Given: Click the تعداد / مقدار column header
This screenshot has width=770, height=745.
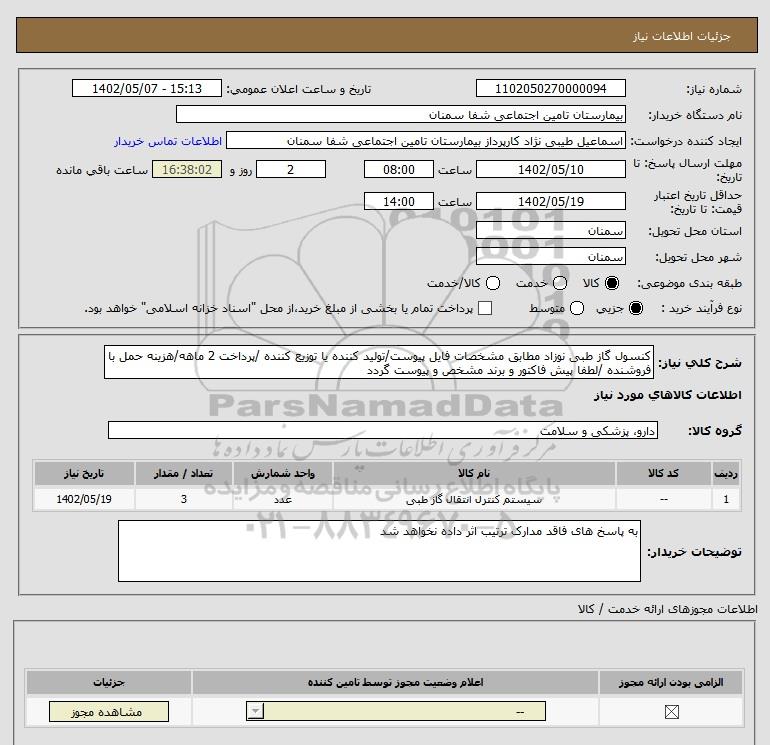Looking at the screenshot, I should (x=184, y=473).
